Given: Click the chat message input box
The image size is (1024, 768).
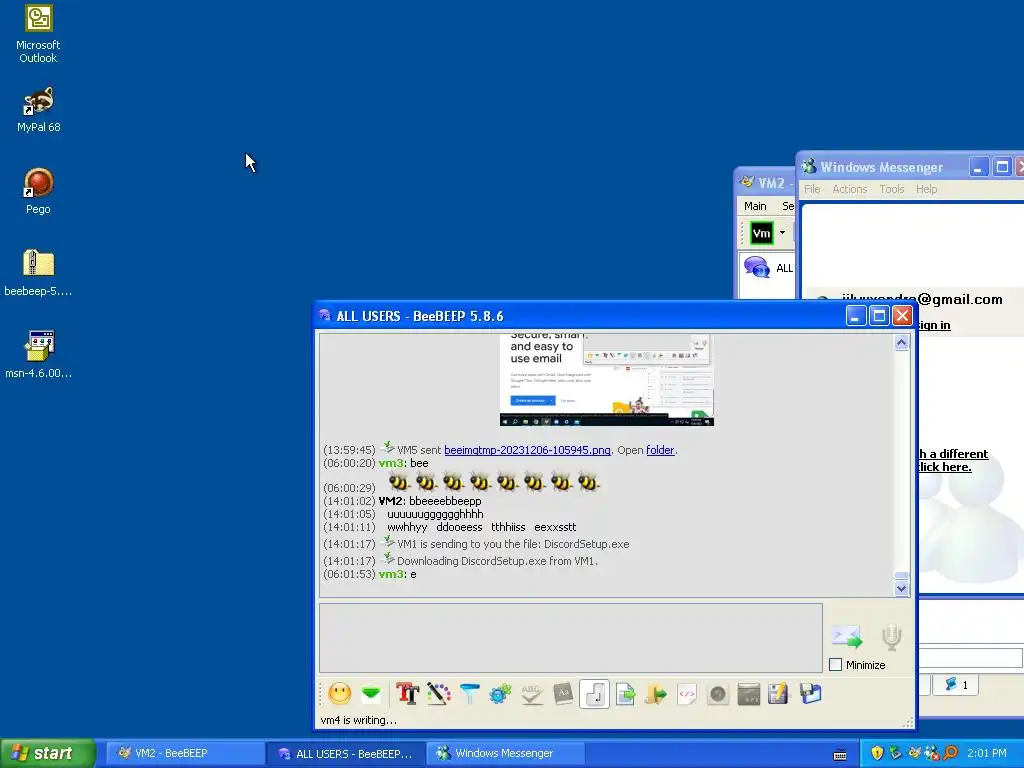Looking at the screenshot, I should [570, 637].
